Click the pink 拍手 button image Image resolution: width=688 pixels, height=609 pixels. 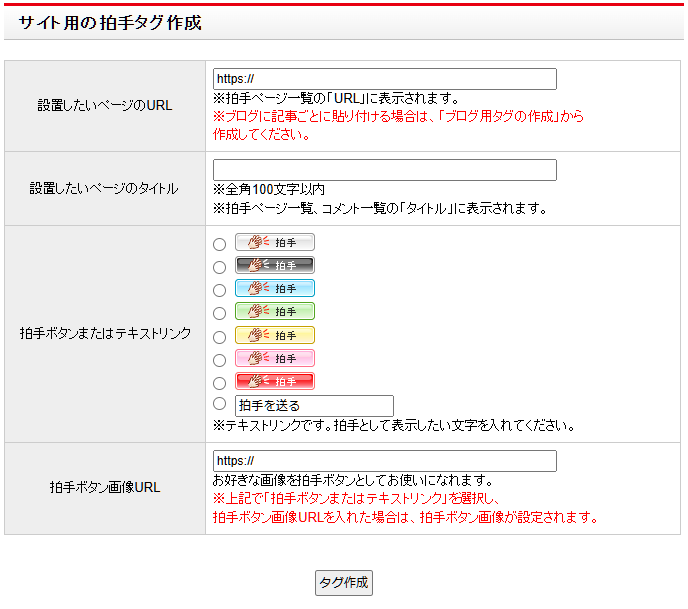[x=275, y=358]
